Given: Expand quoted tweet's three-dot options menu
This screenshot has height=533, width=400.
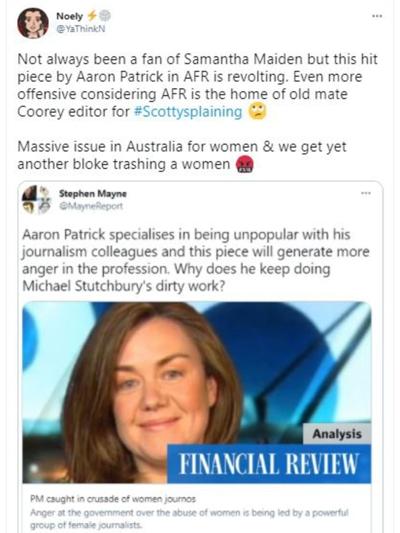Looking at the screenshot, I should click(365, 193).
